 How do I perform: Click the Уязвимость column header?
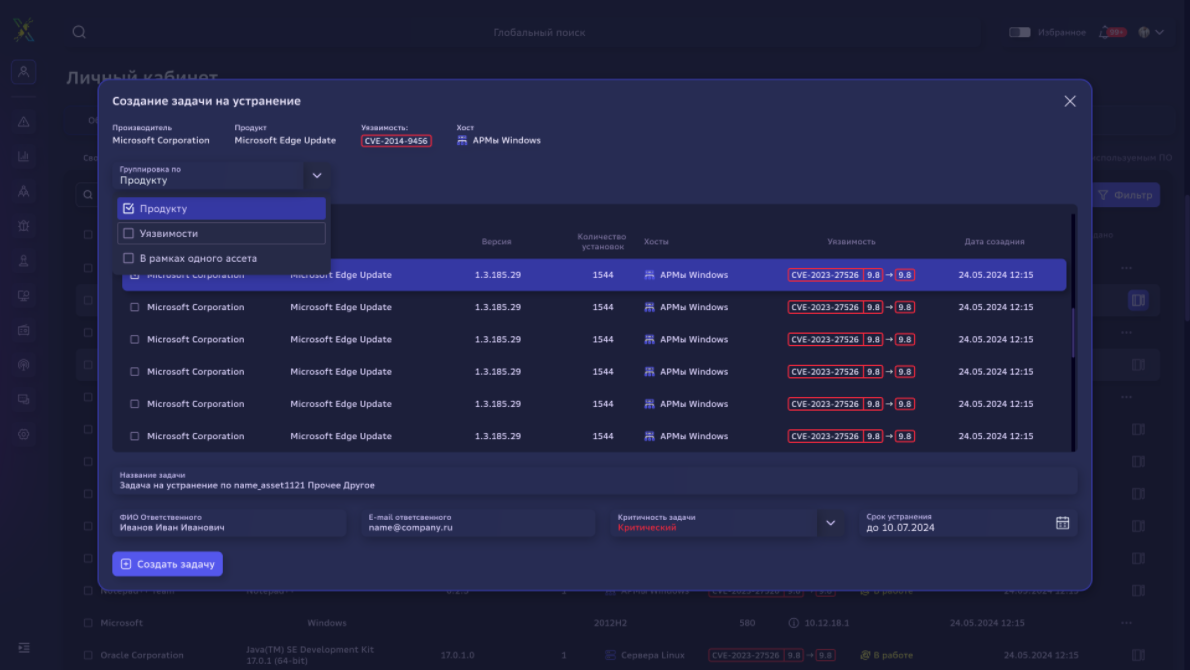pos(852,241)
